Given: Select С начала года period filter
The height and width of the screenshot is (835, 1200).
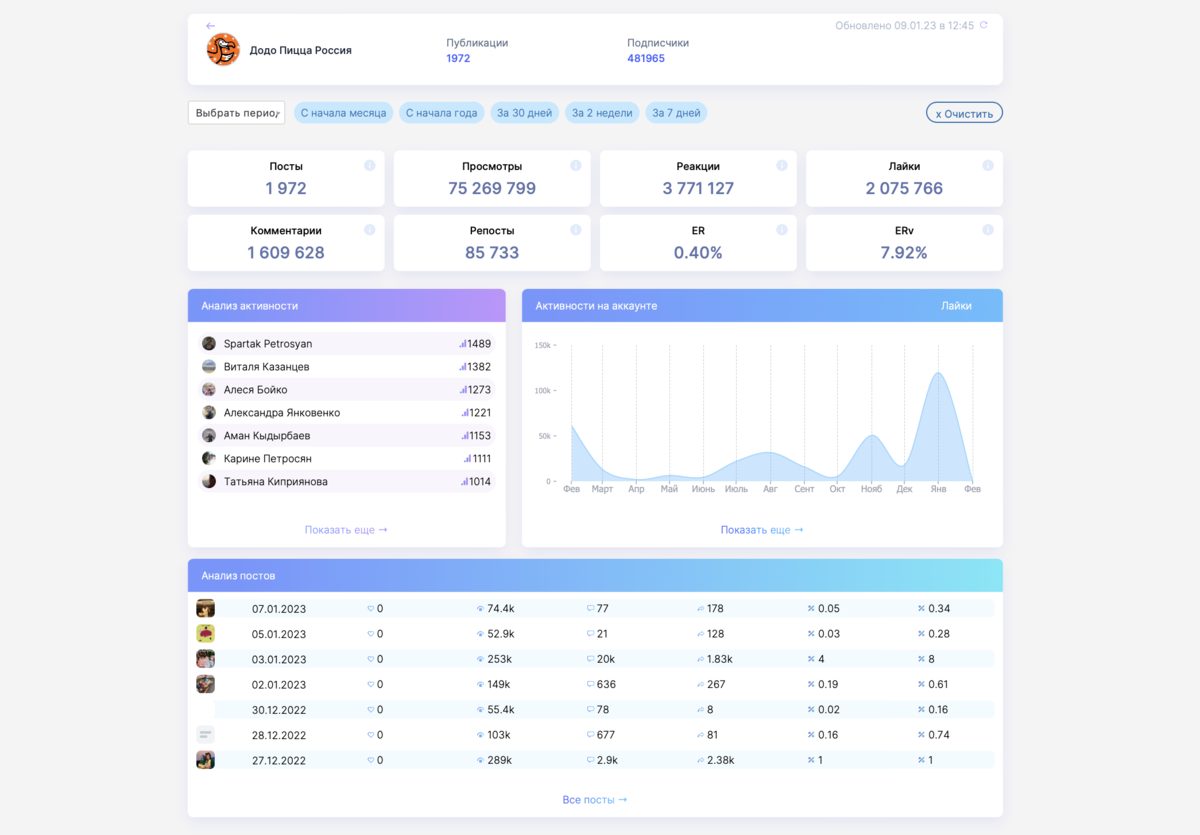Looking at the screenshot, I should (x=441, y=113).
